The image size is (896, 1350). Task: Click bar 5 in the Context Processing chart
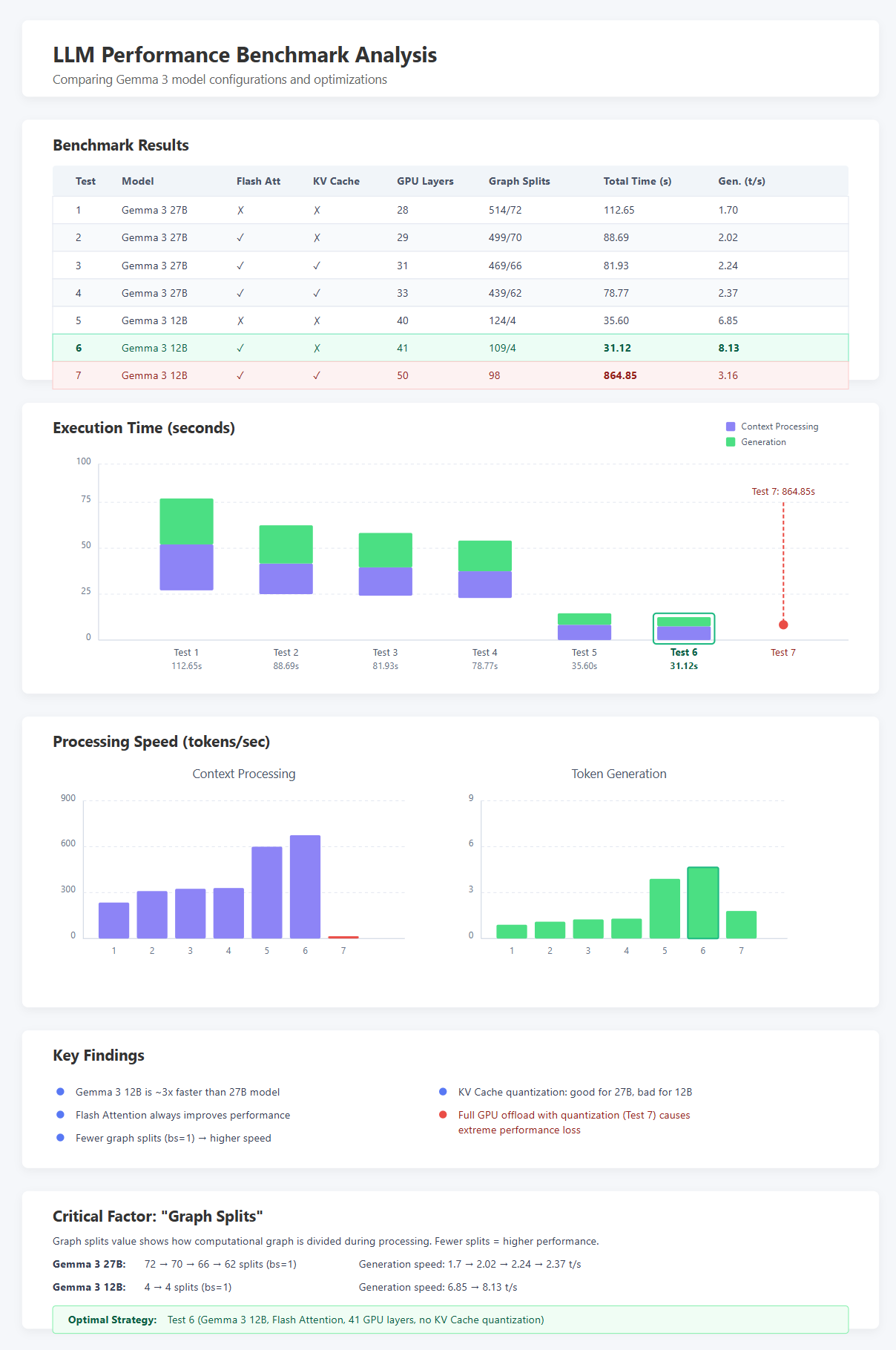pos(267,892)
